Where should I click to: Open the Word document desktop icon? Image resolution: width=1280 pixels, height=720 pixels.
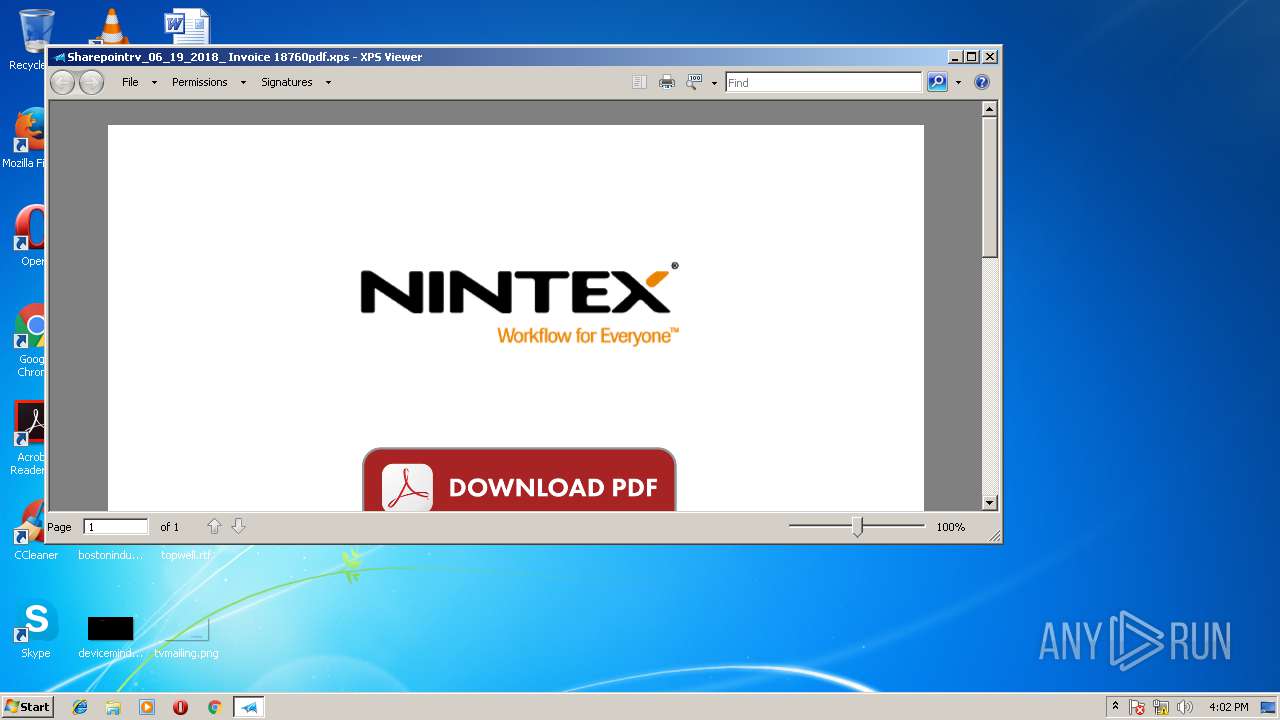point(187,27)
